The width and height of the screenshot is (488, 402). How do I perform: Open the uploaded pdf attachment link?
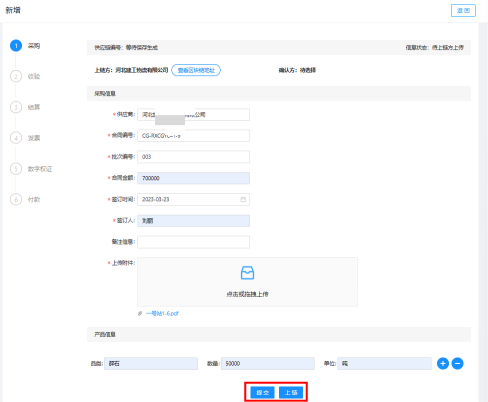162,313
